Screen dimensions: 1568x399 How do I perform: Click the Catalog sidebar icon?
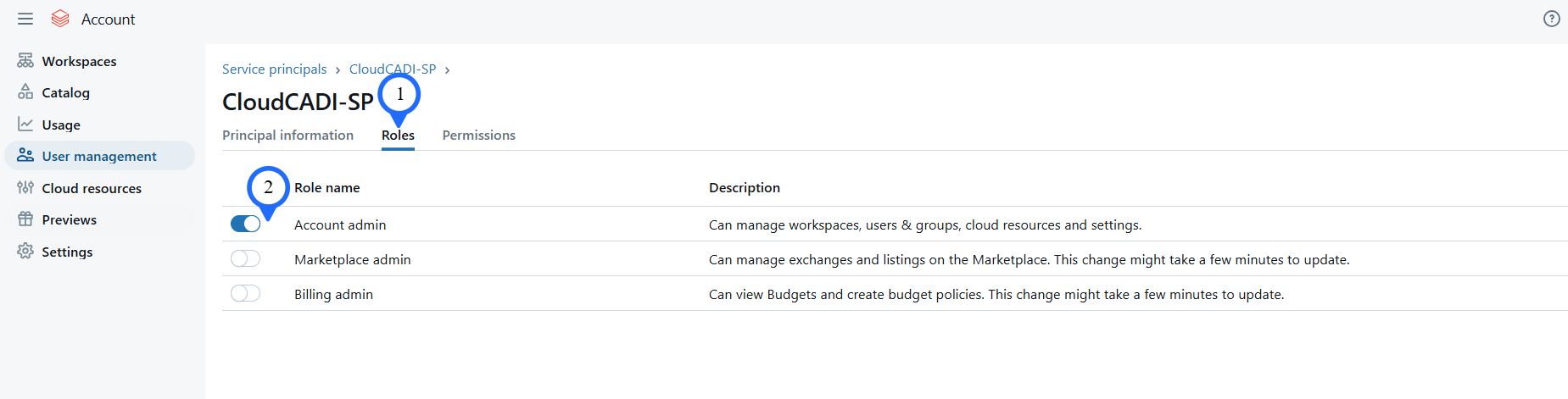(x=25, y=92)
